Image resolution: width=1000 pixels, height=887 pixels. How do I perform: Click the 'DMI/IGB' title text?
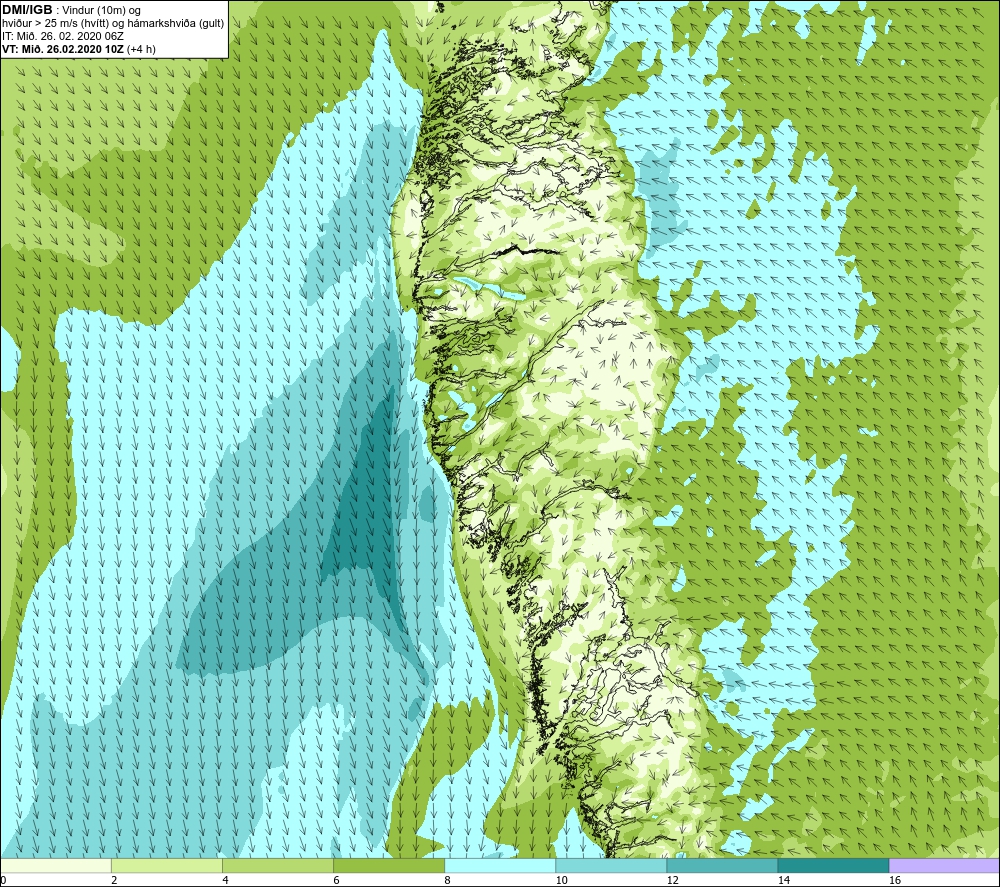click(27, 10)
